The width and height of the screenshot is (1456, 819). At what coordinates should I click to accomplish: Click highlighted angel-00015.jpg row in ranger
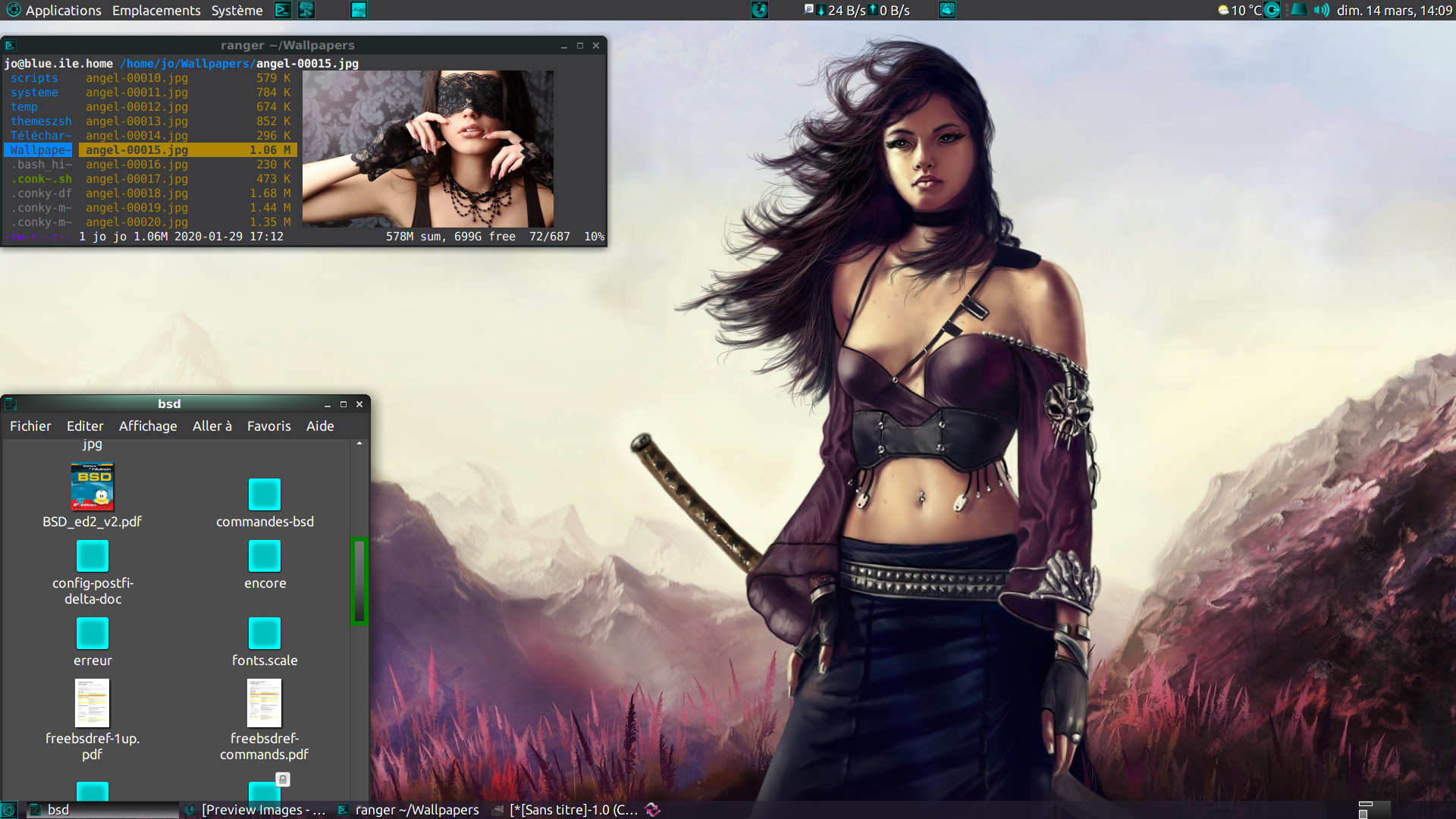click(187, 150)
